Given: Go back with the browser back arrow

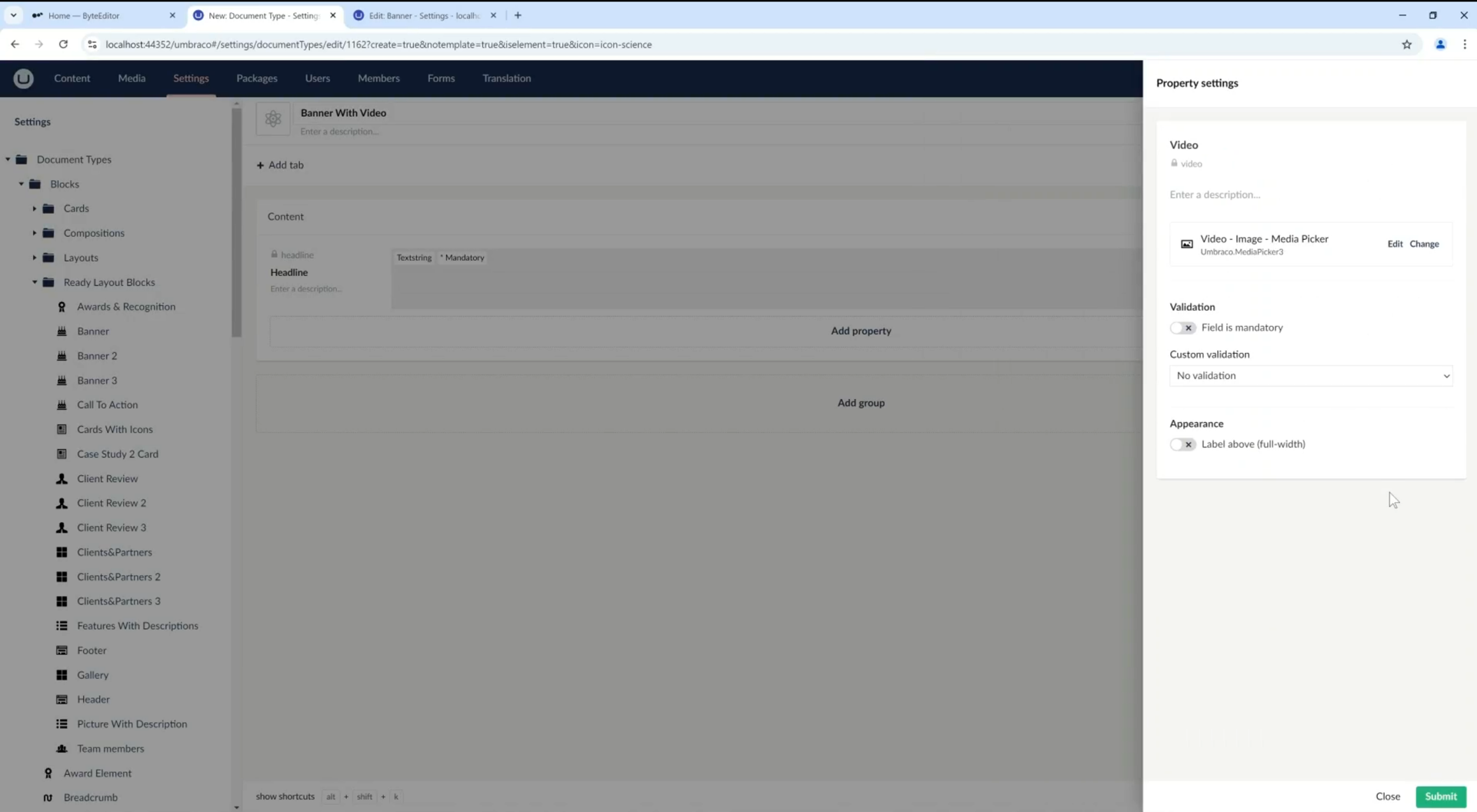Looking at the screenshot, I should click(x=15, y=45).
